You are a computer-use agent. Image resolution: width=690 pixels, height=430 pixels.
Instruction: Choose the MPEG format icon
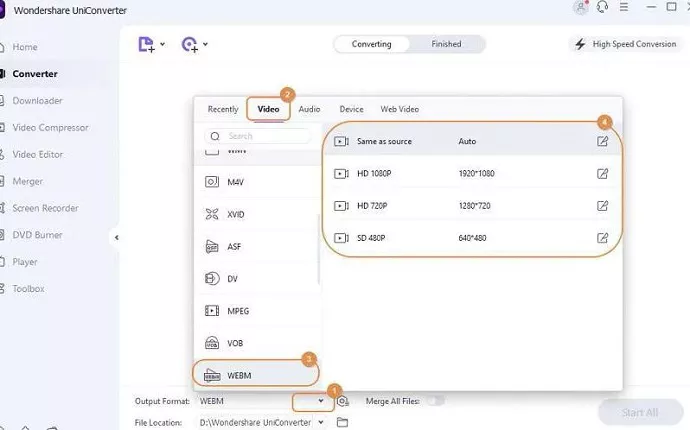212,311
